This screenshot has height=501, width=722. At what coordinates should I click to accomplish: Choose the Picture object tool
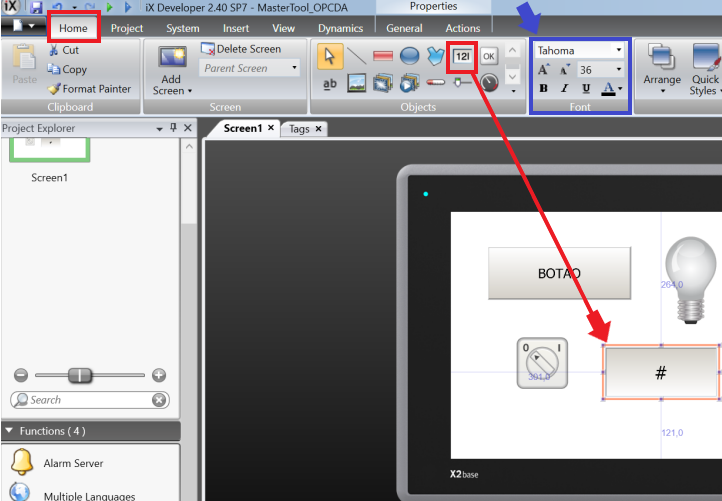356,84
